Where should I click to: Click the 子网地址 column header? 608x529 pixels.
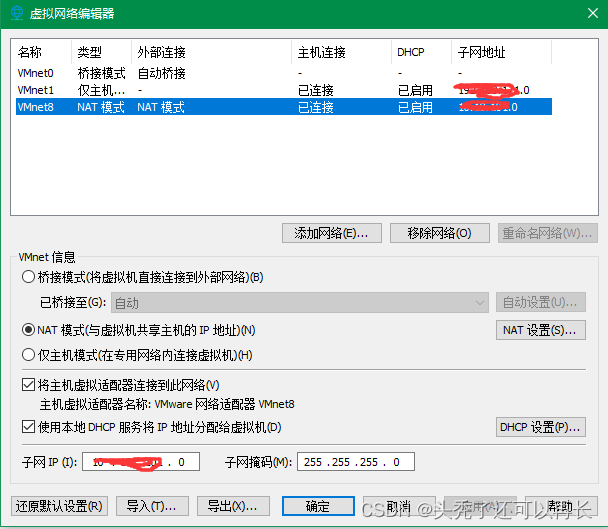pos(501,52)
